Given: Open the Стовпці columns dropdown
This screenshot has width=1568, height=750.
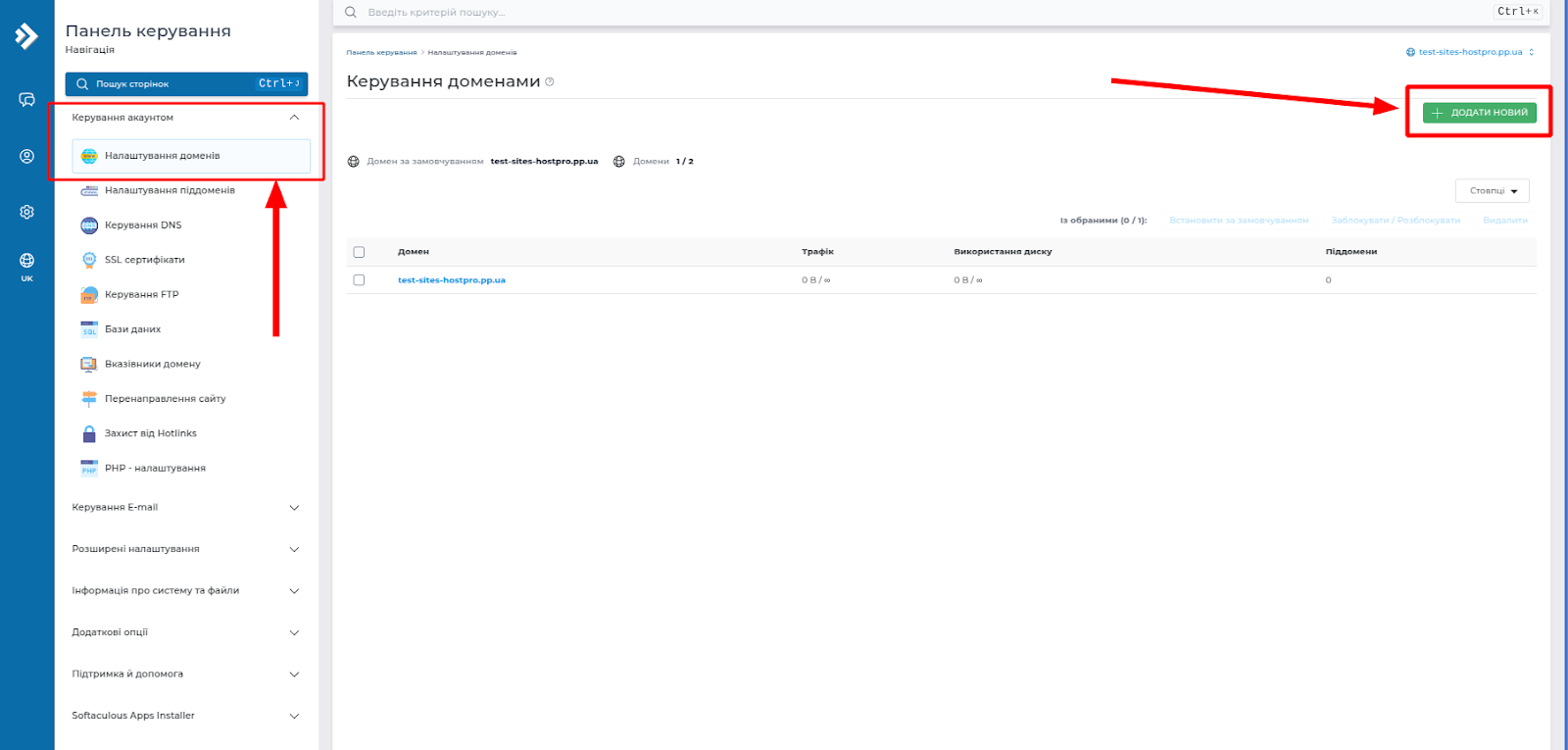Looking at the screenshot, I should coord(1493,191).
